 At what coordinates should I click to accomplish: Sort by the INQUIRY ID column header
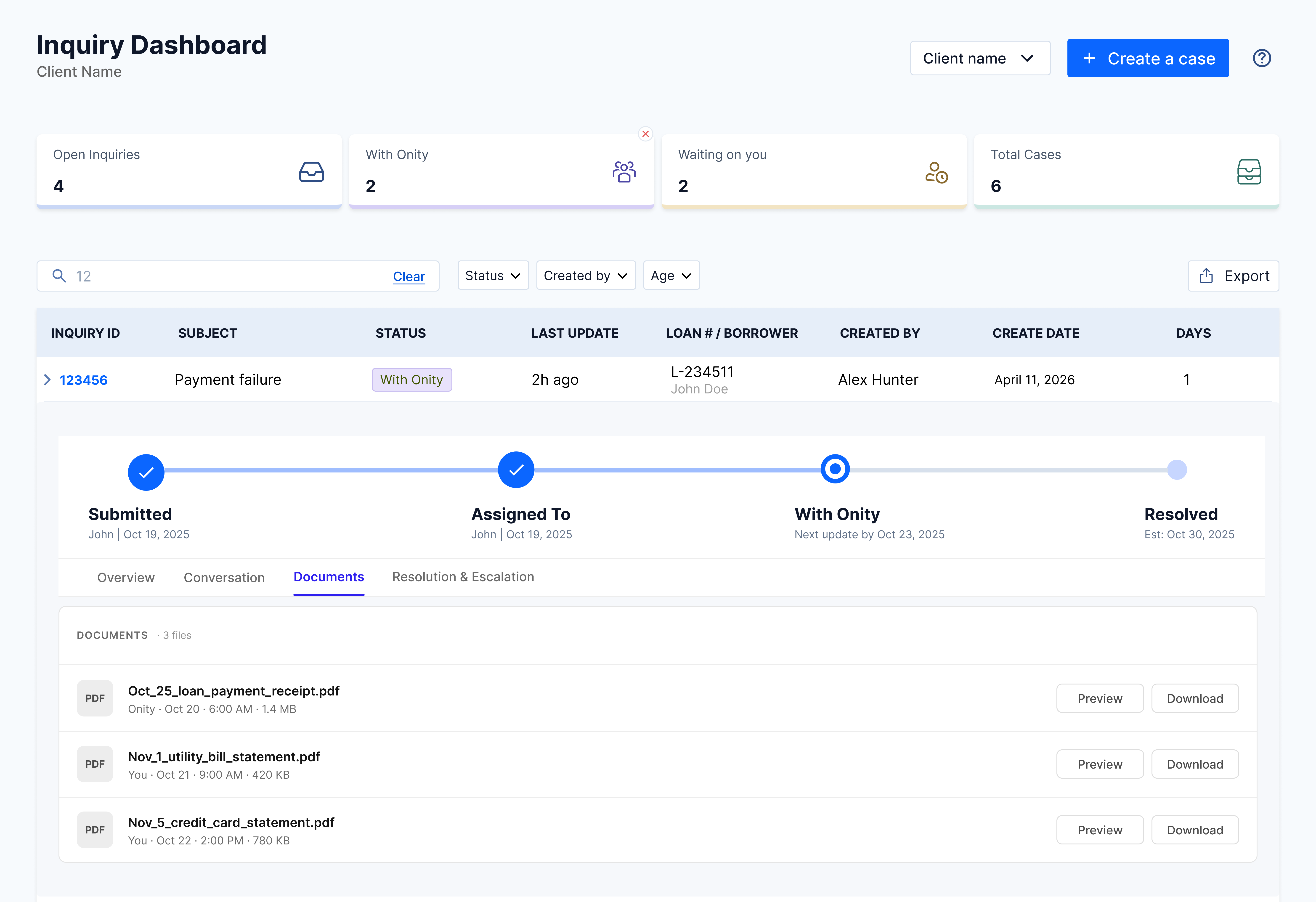85,333
